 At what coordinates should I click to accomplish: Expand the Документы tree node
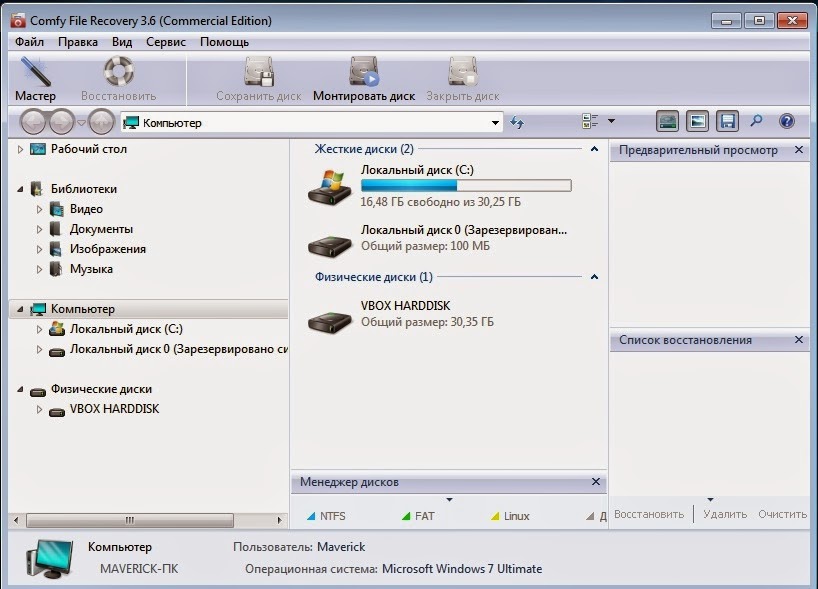[x=39, y=229]
